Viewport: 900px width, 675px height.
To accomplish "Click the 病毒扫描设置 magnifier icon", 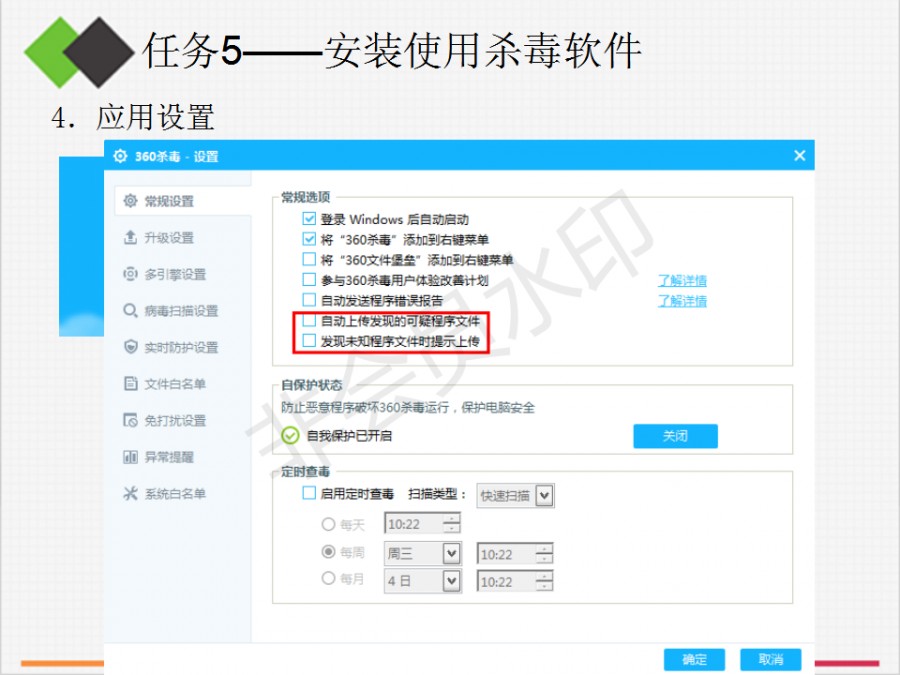I will click(x=130, y=311).
